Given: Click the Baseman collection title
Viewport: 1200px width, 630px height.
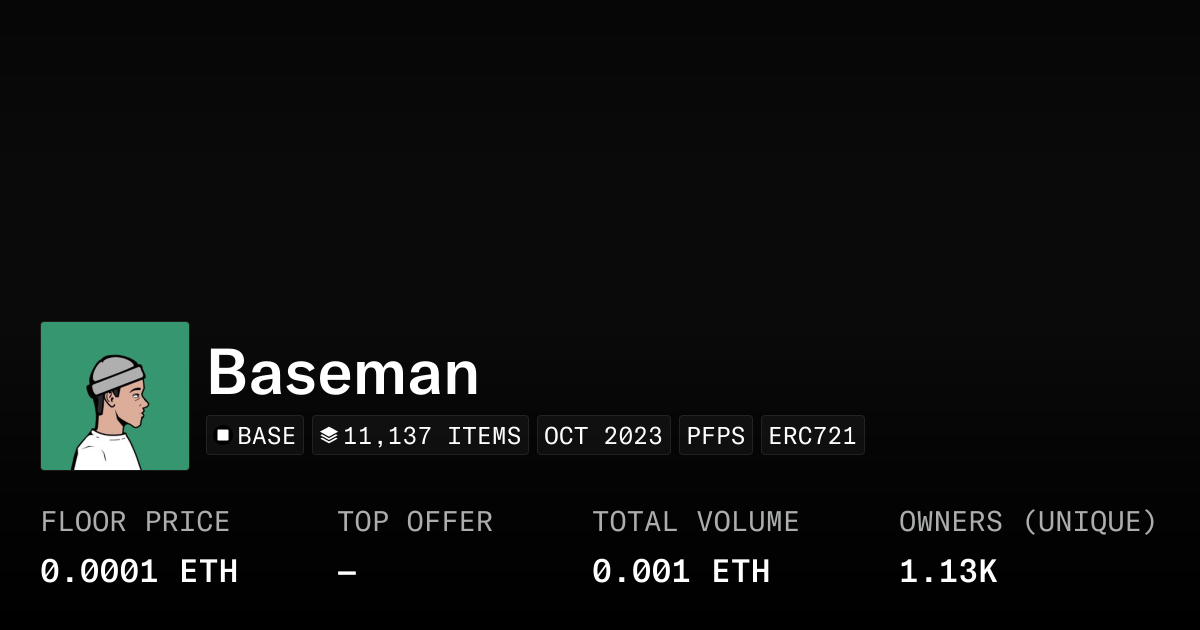Looking at the screenshot, I should click(x=343, y=373).
